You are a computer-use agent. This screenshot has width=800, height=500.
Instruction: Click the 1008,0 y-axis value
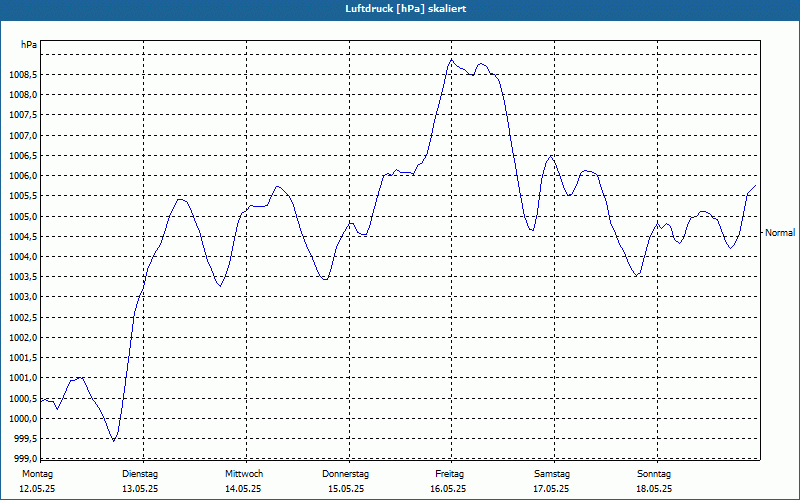(23, 95)
